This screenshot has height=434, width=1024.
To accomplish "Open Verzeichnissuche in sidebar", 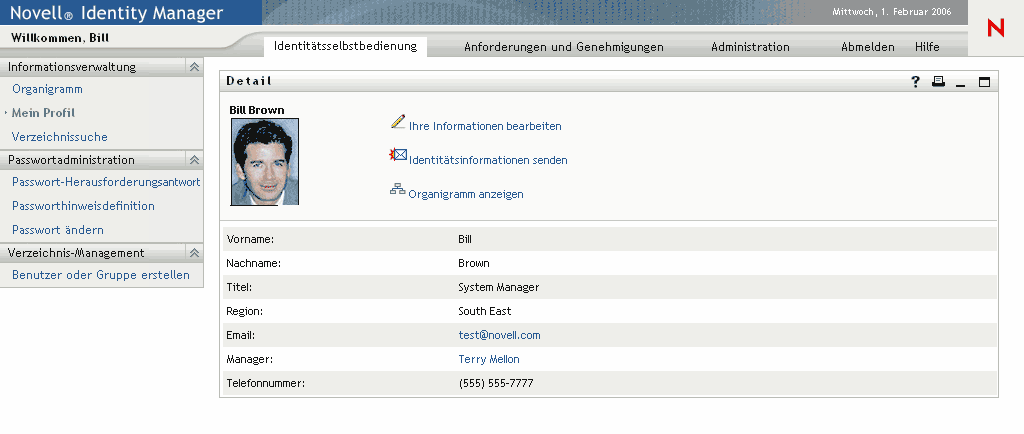I will click(x=59, y=137).
